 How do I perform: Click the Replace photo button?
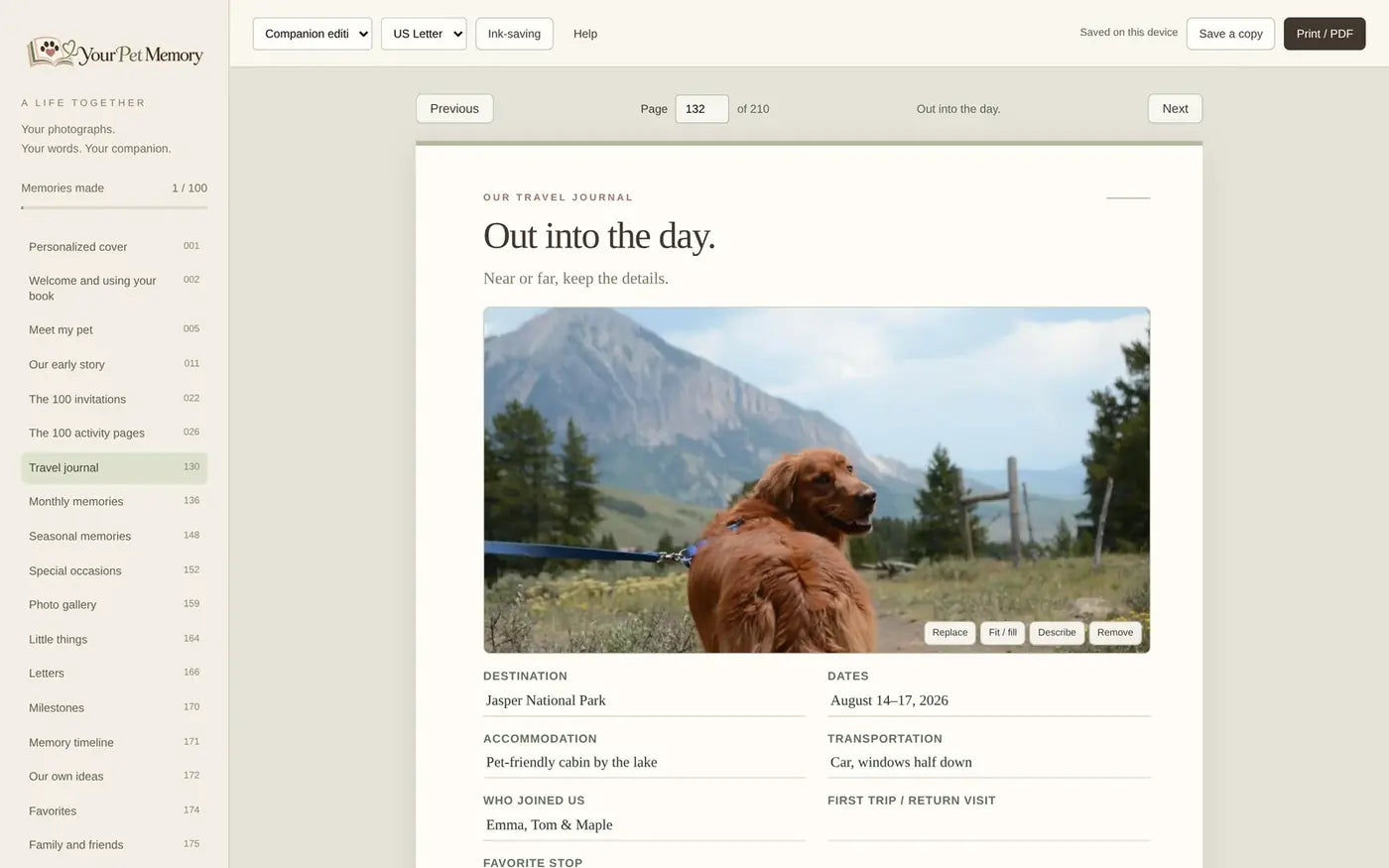click(949, 633)
